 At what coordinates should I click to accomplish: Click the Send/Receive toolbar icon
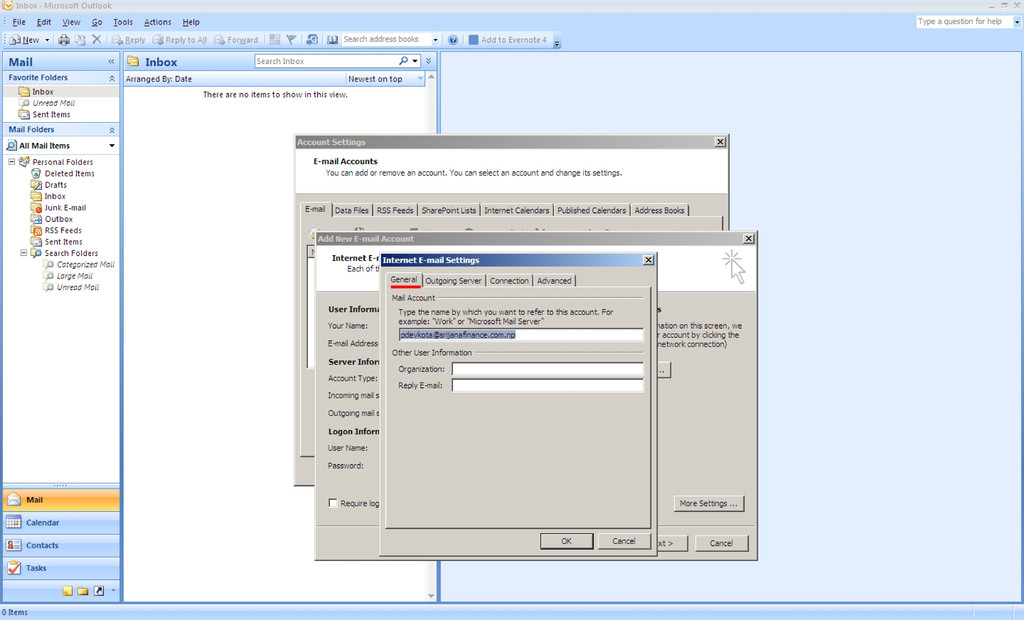[x=312, y=40]
